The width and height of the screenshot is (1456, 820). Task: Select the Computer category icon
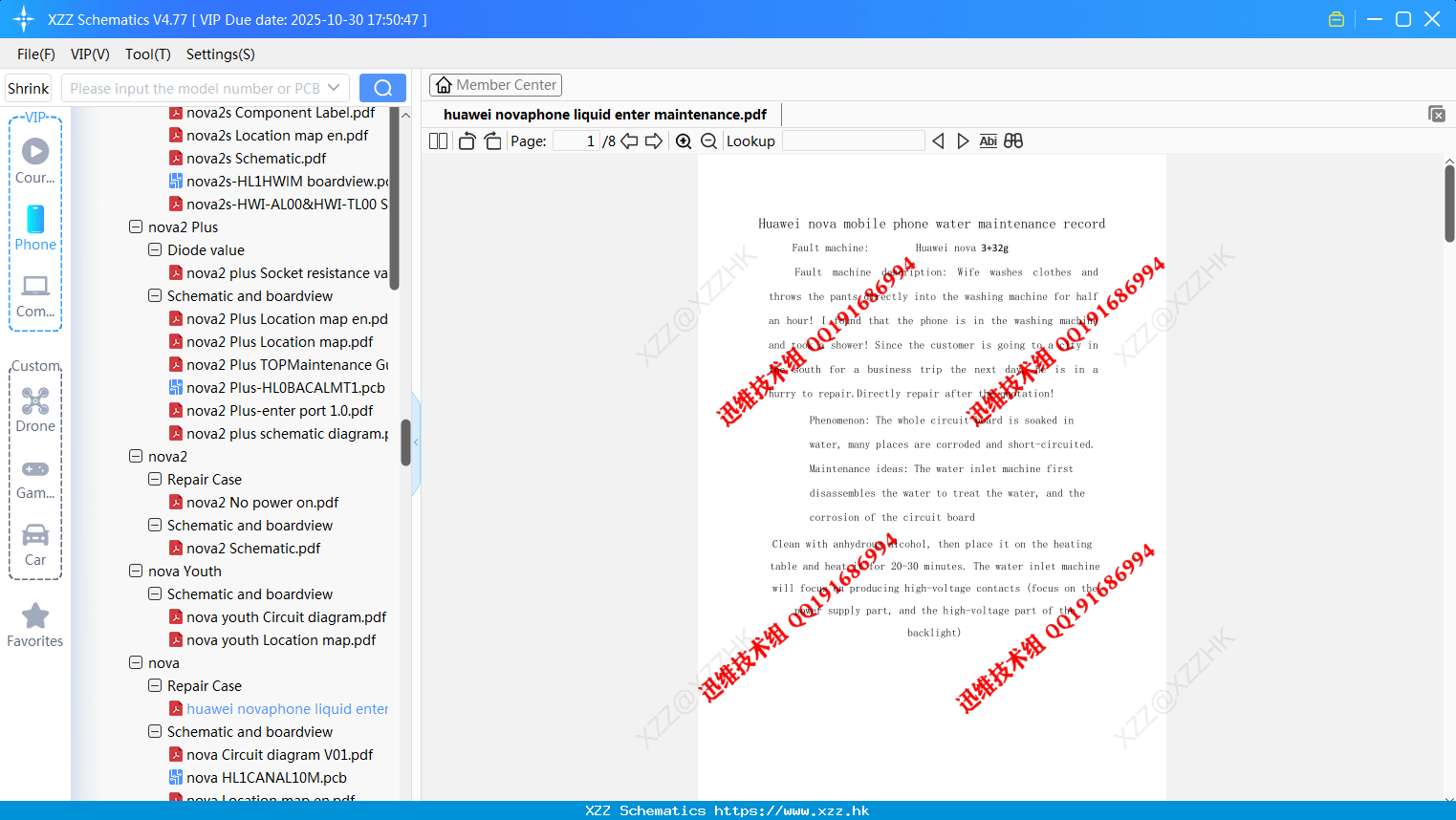(x=35, y=295)
